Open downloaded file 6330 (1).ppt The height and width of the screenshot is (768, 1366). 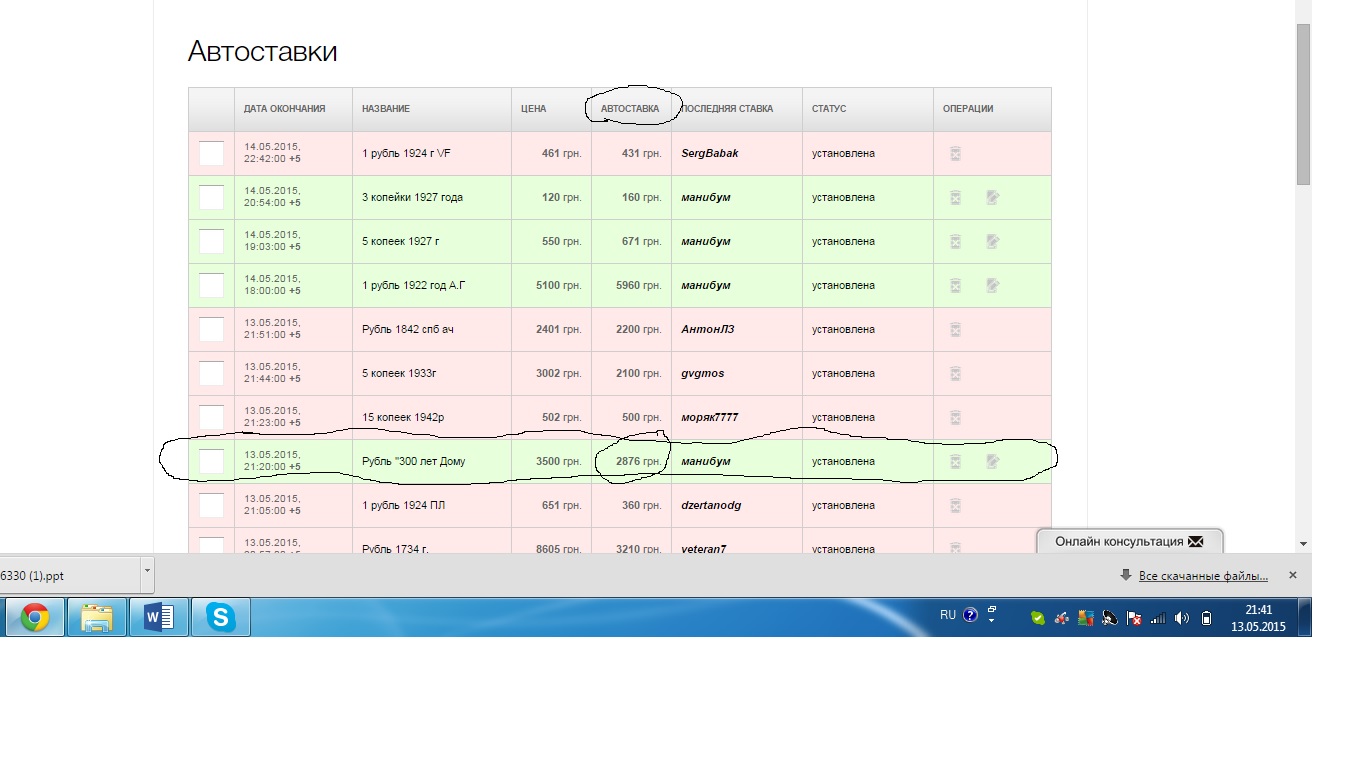point(68,575)
